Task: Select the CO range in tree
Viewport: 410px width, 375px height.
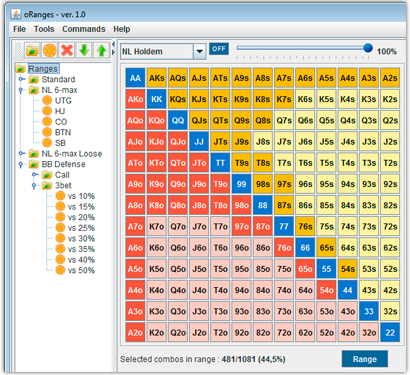Action: [61, 122]
